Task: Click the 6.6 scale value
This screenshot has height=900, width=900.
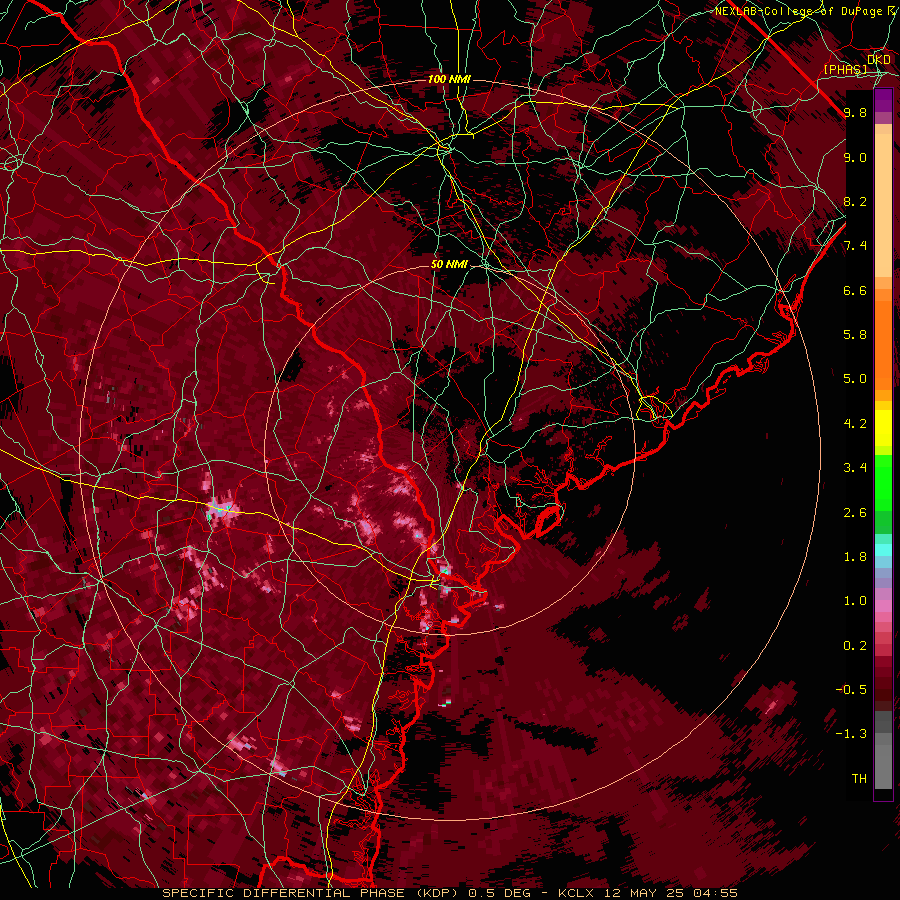Action: [855, 290]
